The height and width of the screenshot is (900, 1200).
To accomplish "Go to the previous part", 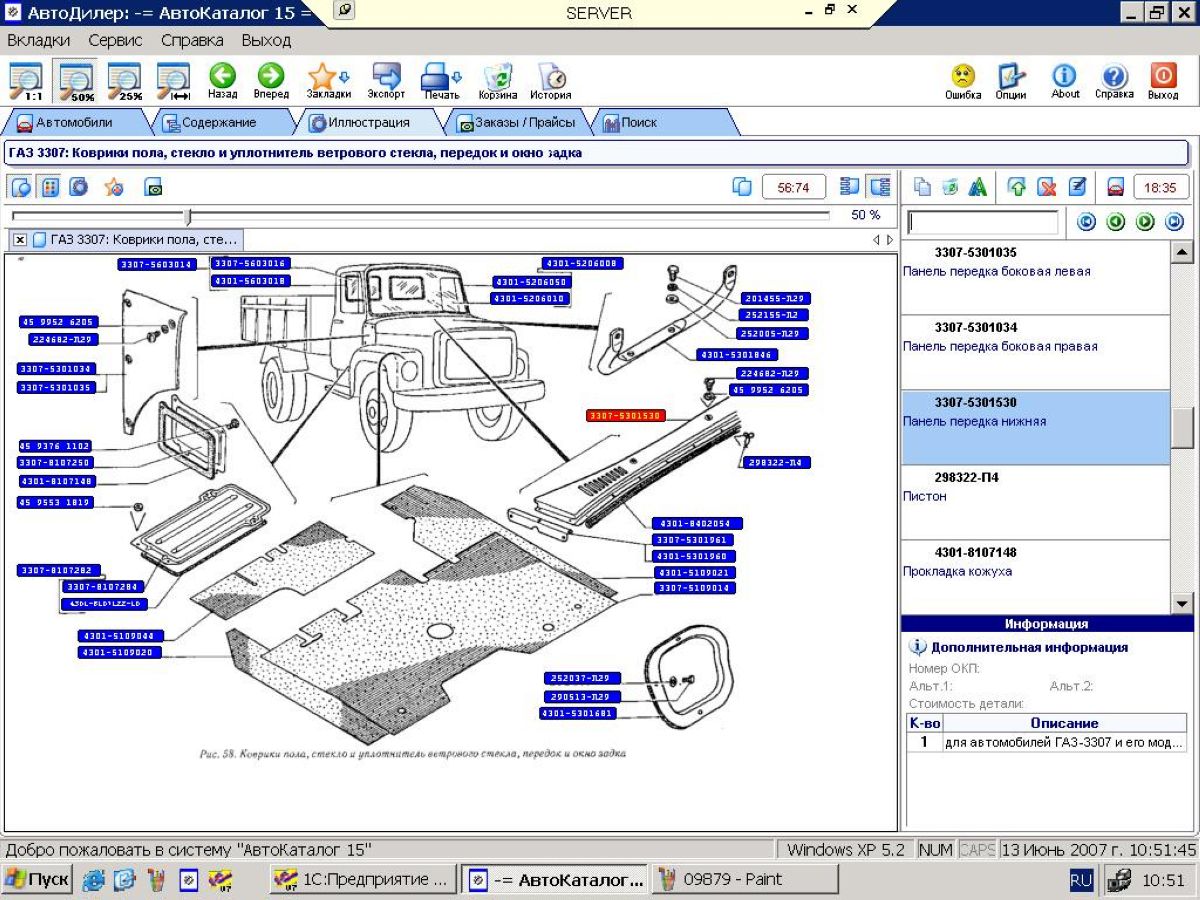I will (x=1116, y=223).
